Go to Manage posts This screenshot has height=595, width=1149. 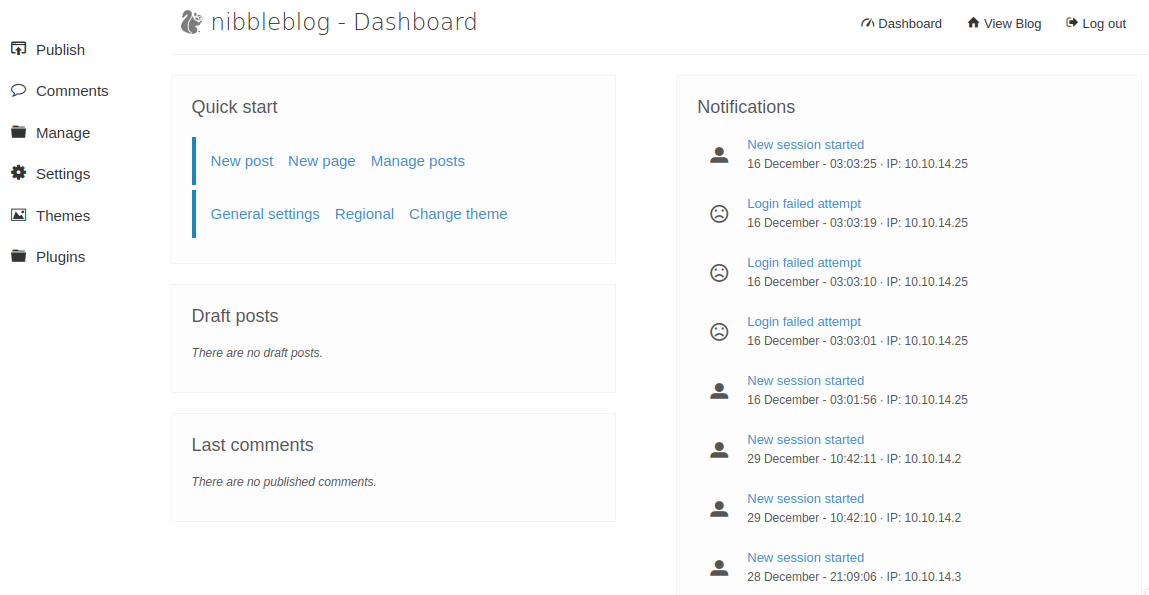417,161
